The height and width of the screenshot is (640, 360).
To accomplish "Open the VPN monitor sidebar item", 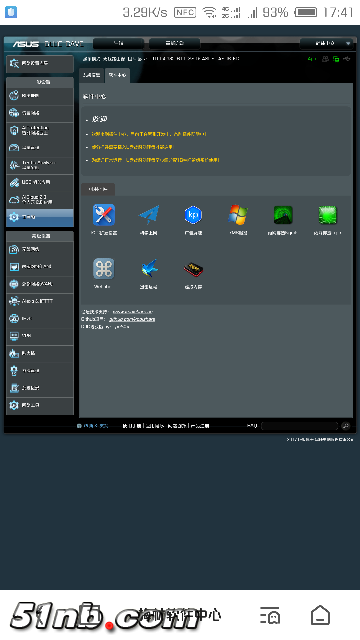I will click(40, 336).
